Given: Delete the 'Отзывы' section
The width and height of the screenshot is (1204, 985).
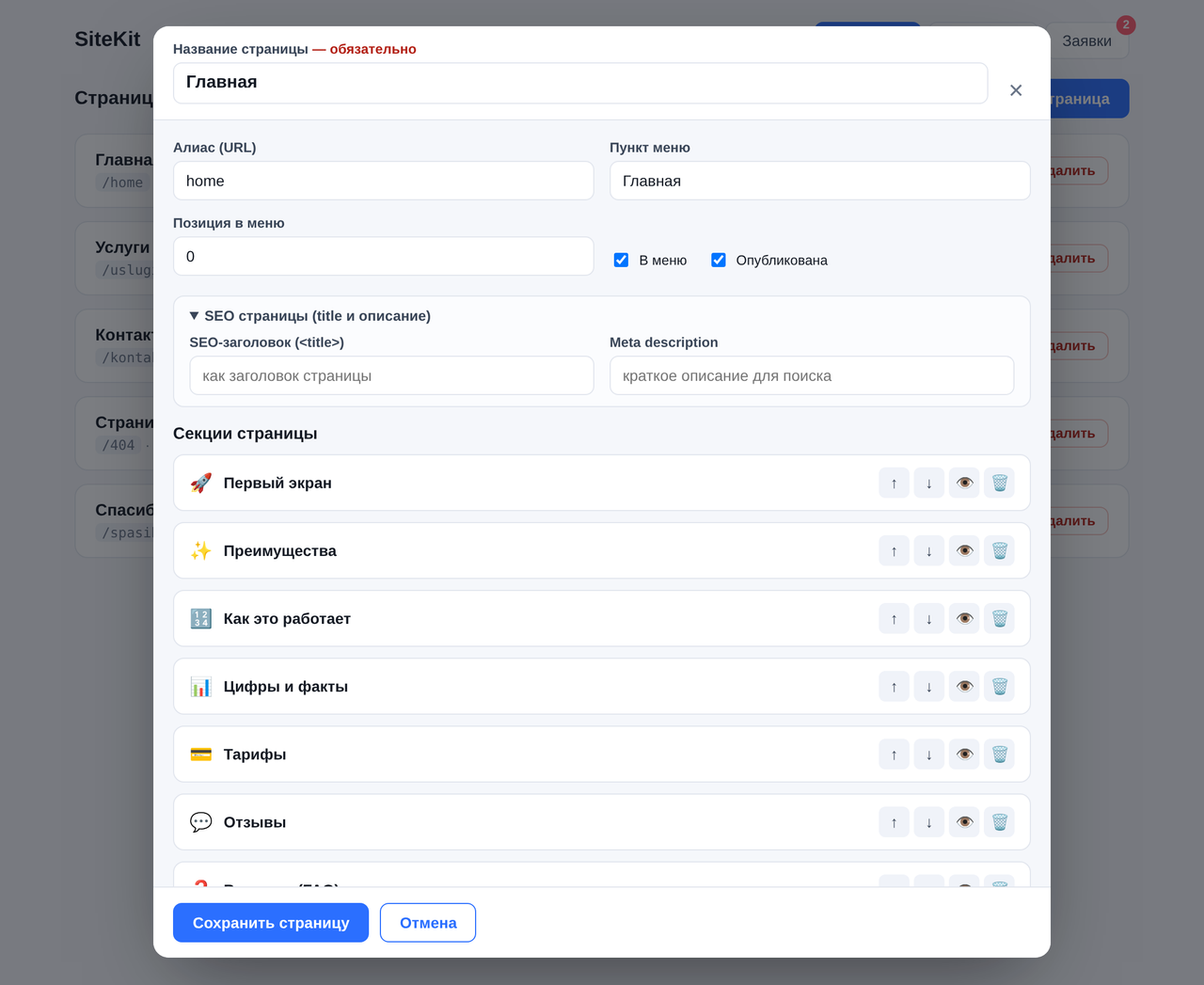Looking at the screenshot, I should [999, 821].
